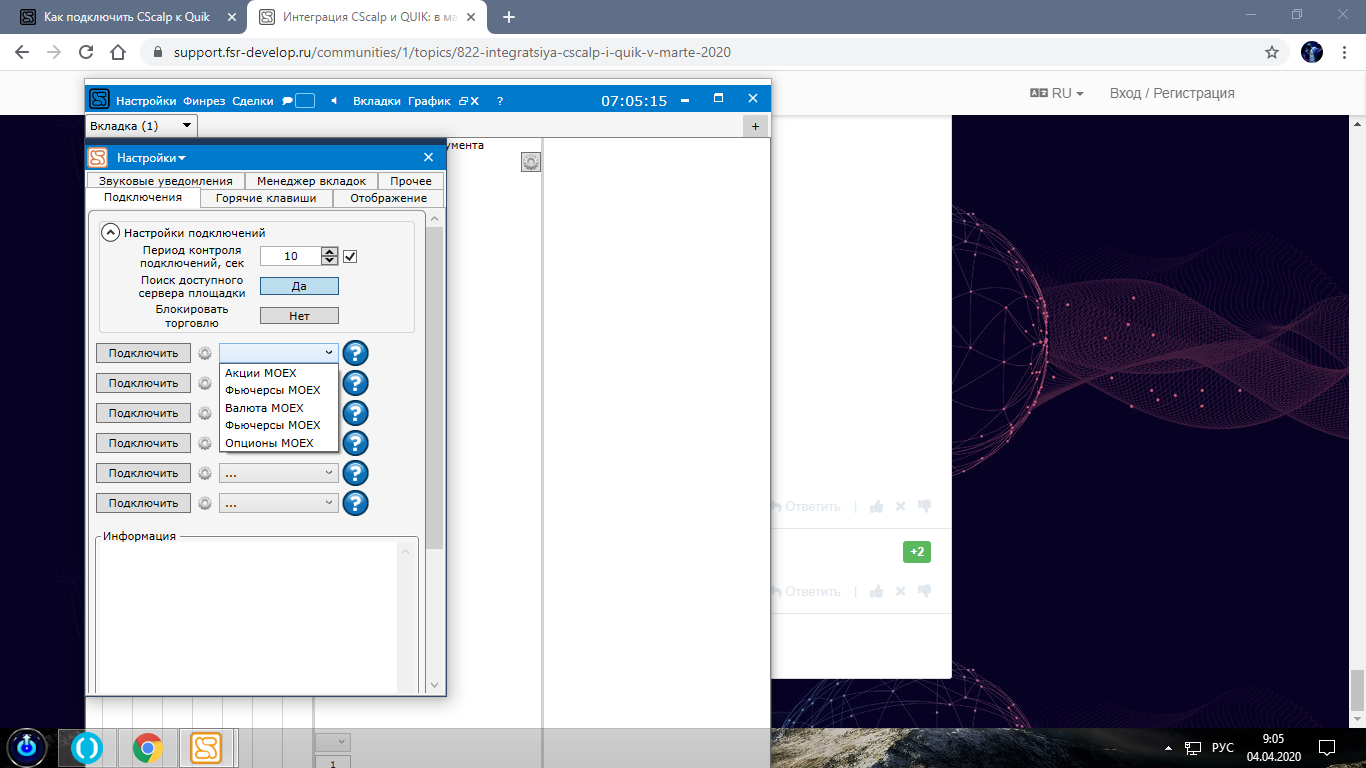Show hidden system tray icons

point(1168,748)
